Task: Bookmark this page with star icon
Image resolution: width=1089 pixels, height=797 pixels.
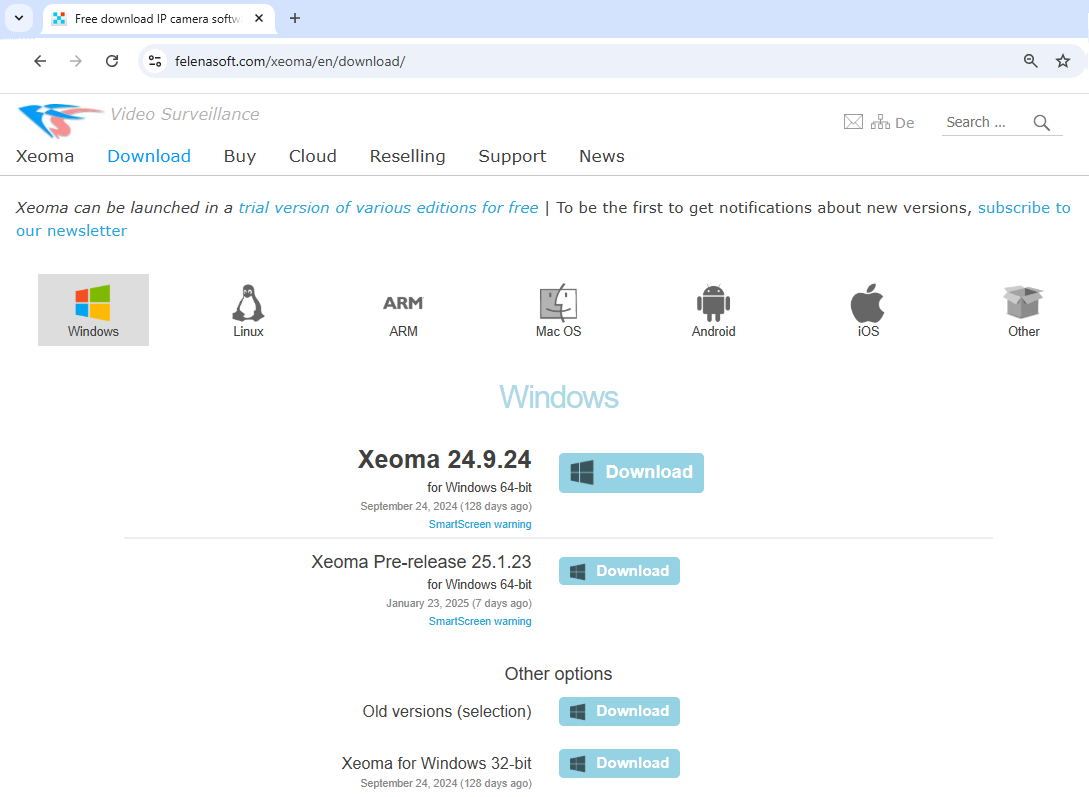Action: click(1063, 61)
